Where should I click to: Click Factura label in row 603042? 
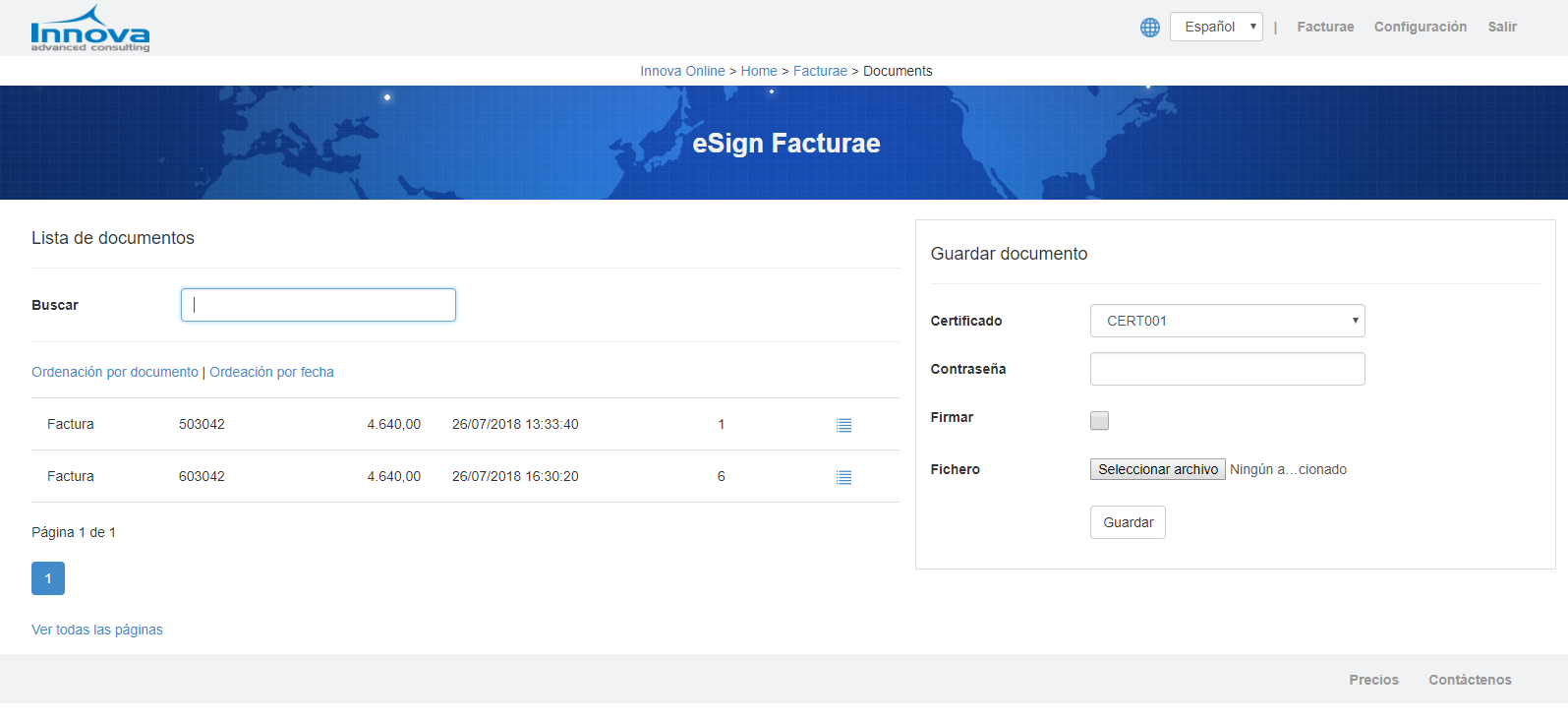pyautogui.click(x=71, y=476)
